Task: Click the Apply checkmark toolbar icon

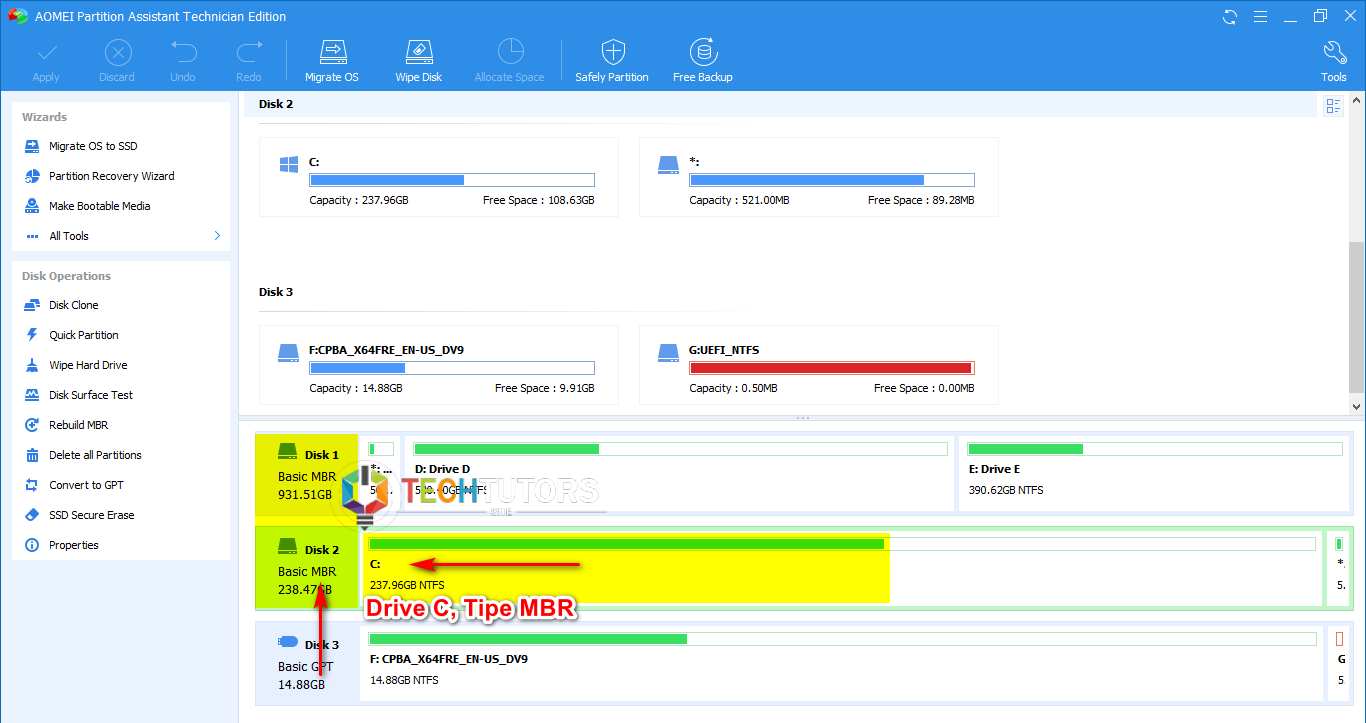Action: 46,52
